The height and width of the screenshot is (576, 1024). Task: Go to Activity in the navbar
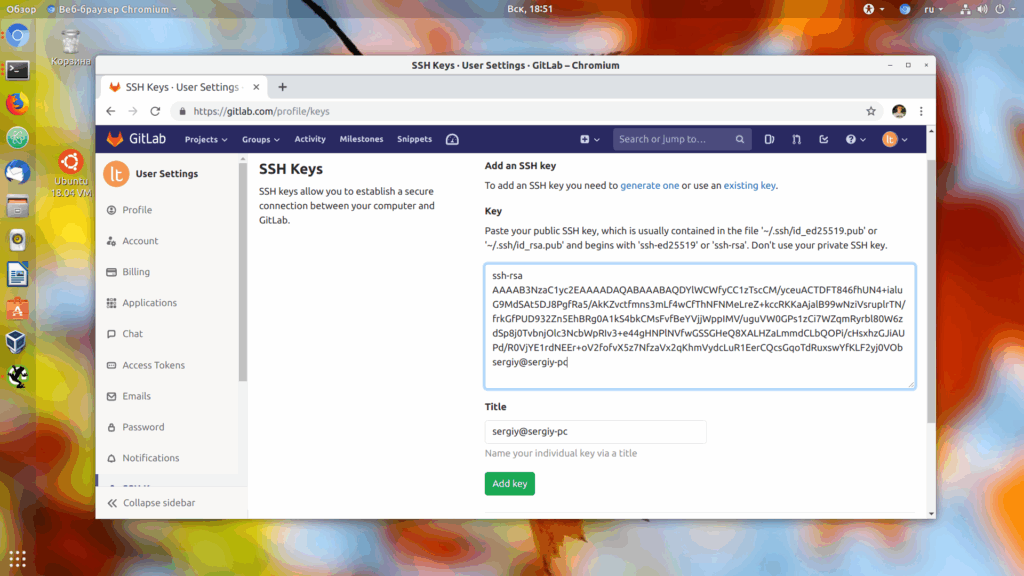click(x=310, y=139)
